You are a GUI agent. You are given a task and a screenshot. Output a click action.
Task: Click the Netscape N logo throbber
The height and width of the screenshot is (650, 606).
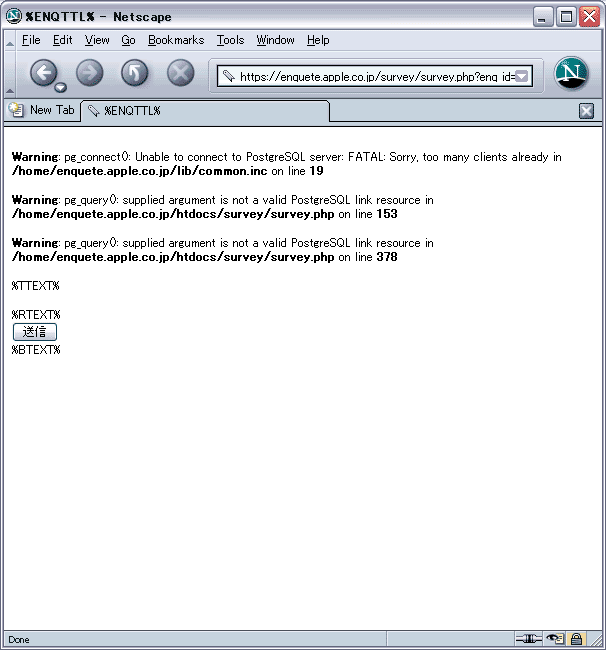[x=572, y=74]
